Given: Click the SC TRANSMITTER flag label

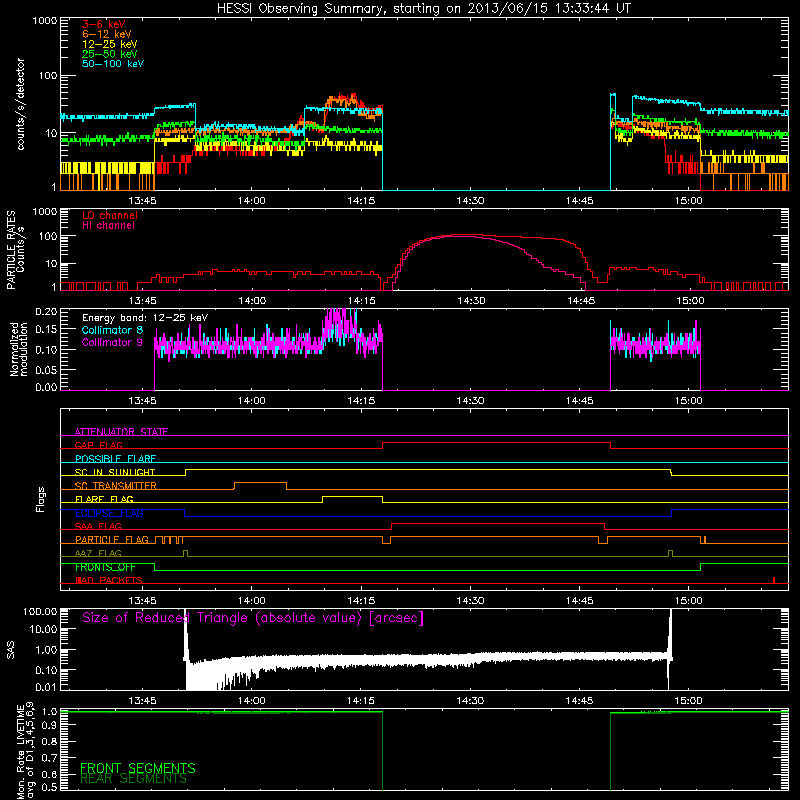Looking at the screenshot, I should [116, 485].
